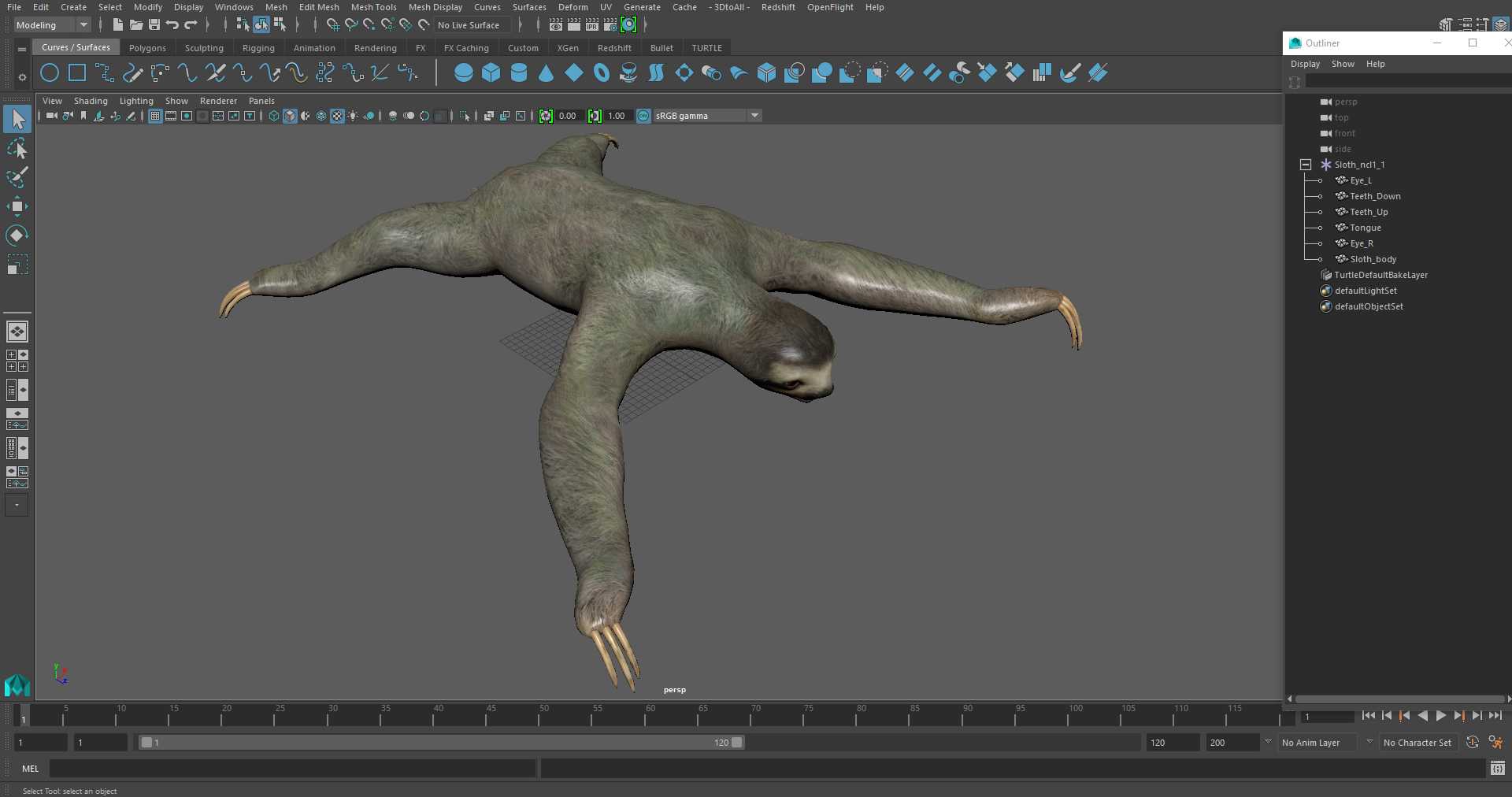This screenshot has height=797, width=1512.
Task: Open the Mesh Tools menu
Action: pos(373,7)
